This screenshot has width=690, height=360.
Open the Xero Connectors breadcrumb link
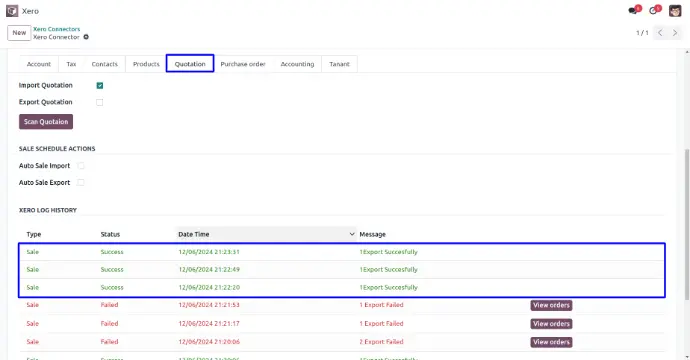click(57, 29)
